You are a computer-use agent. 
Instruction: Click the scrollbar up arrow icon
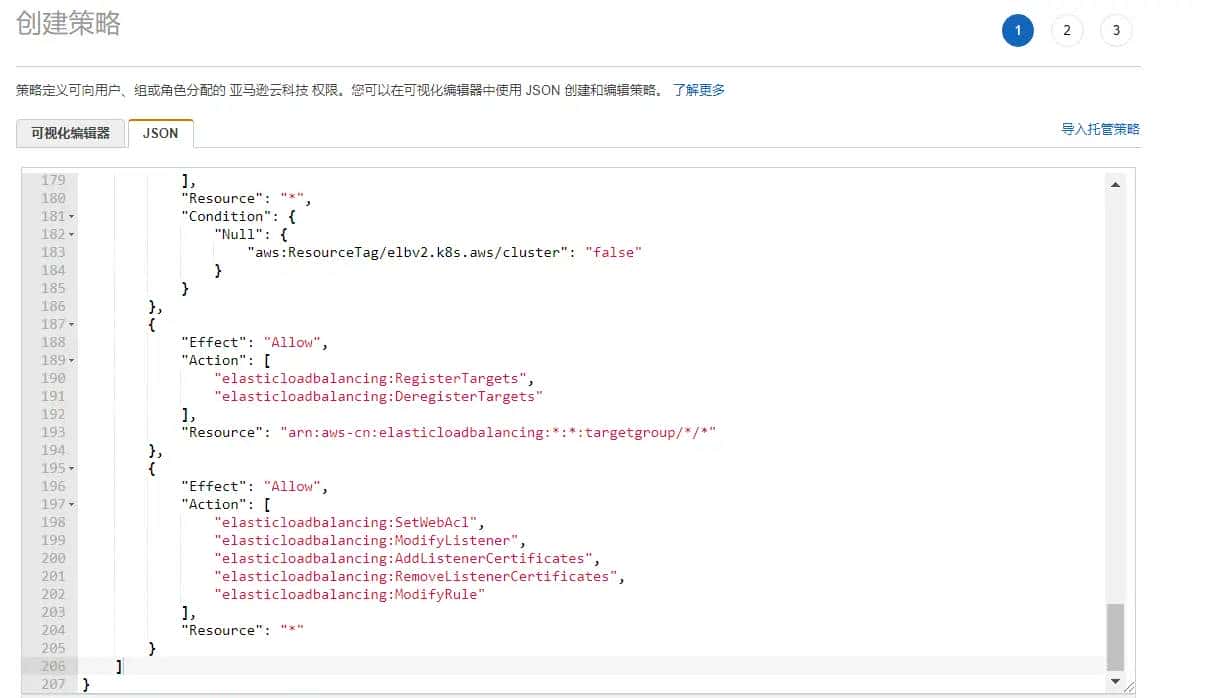point(1117,182)
